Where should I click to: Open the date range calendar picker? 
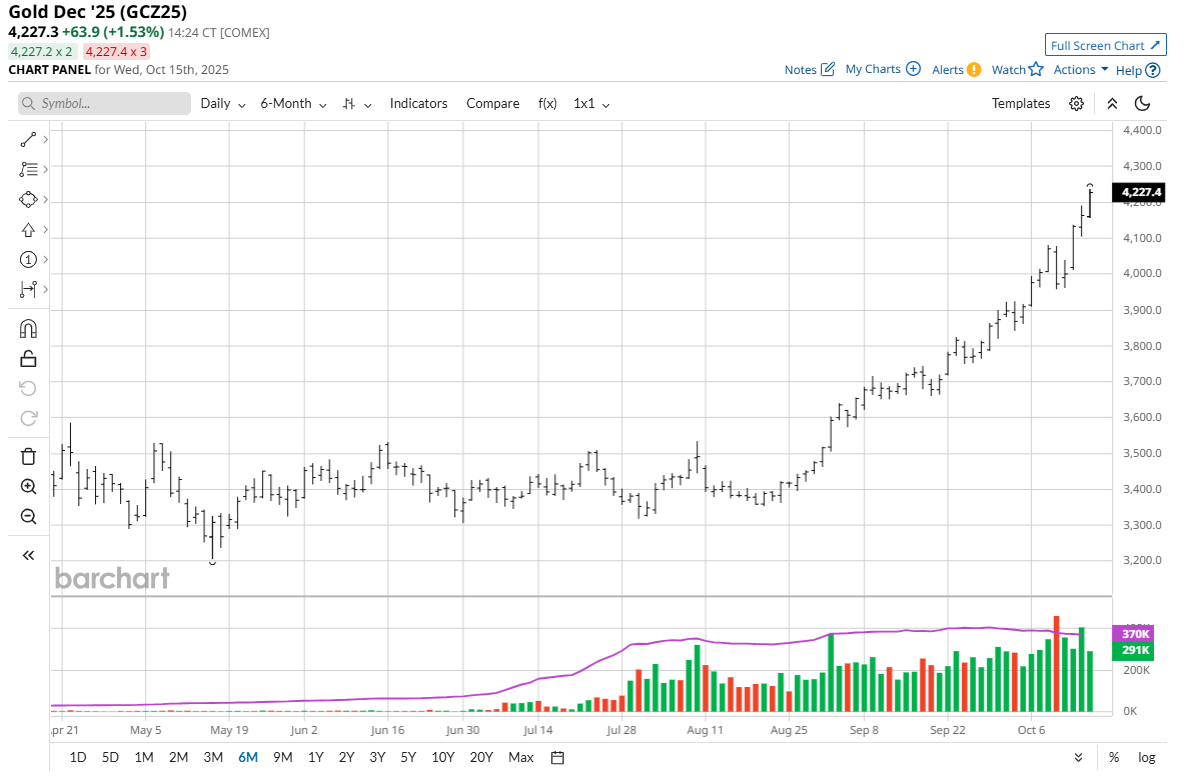coord(558,757)
